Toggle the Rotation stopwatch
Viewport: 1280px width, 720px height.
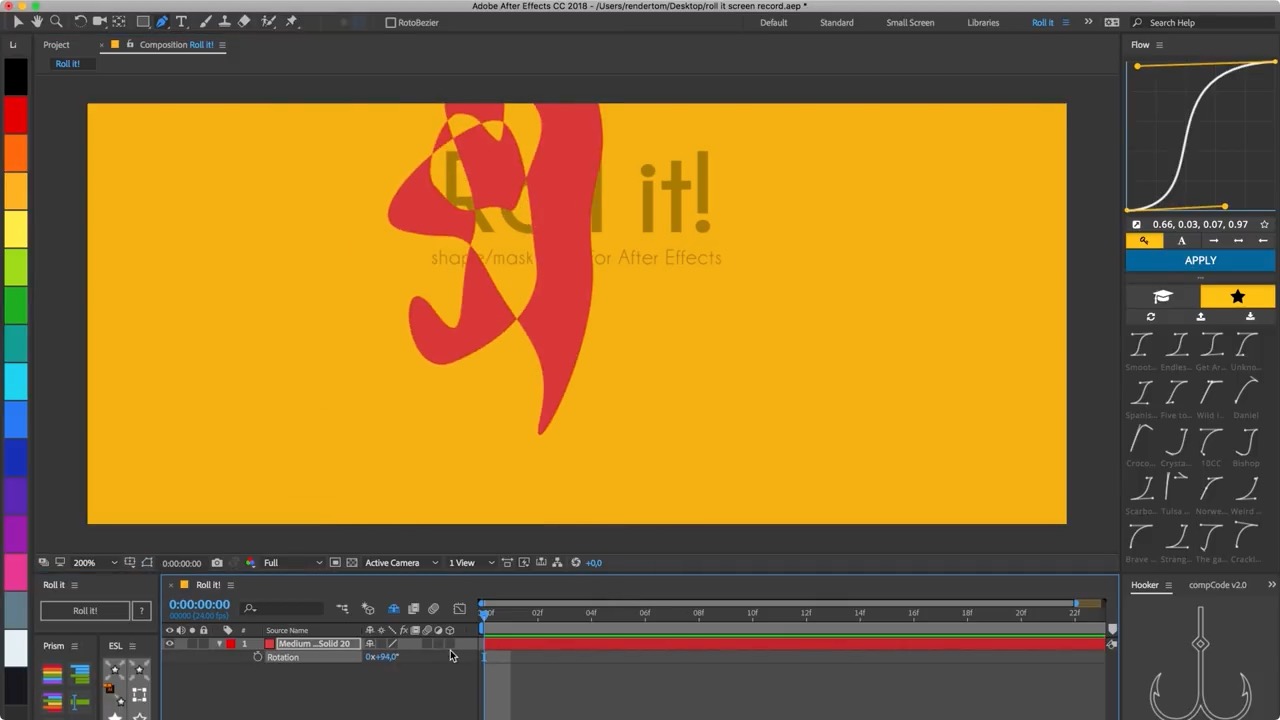coord(258,657)
